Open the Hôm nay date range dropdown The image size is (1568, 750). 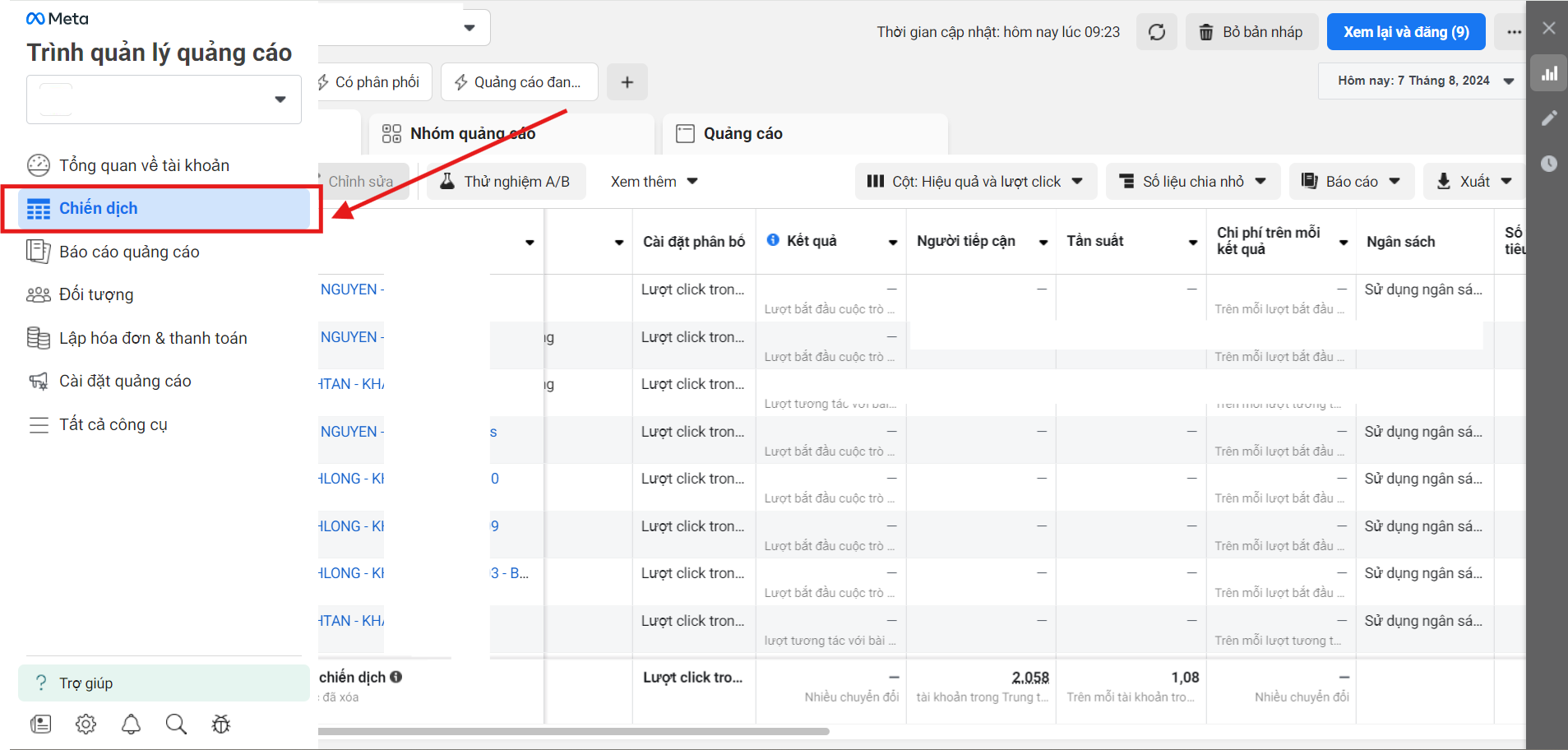coord(1424,81)
